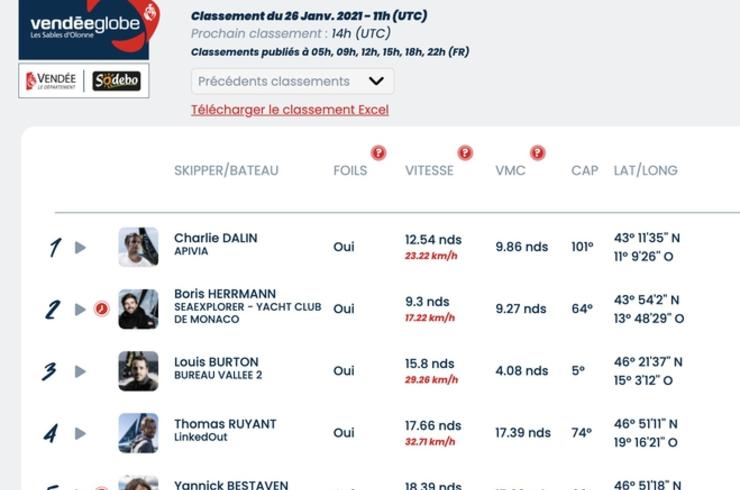Expand Charlie Dalin's row arrow
Screen dimensions: 740x490
click(x=80, y=247)
